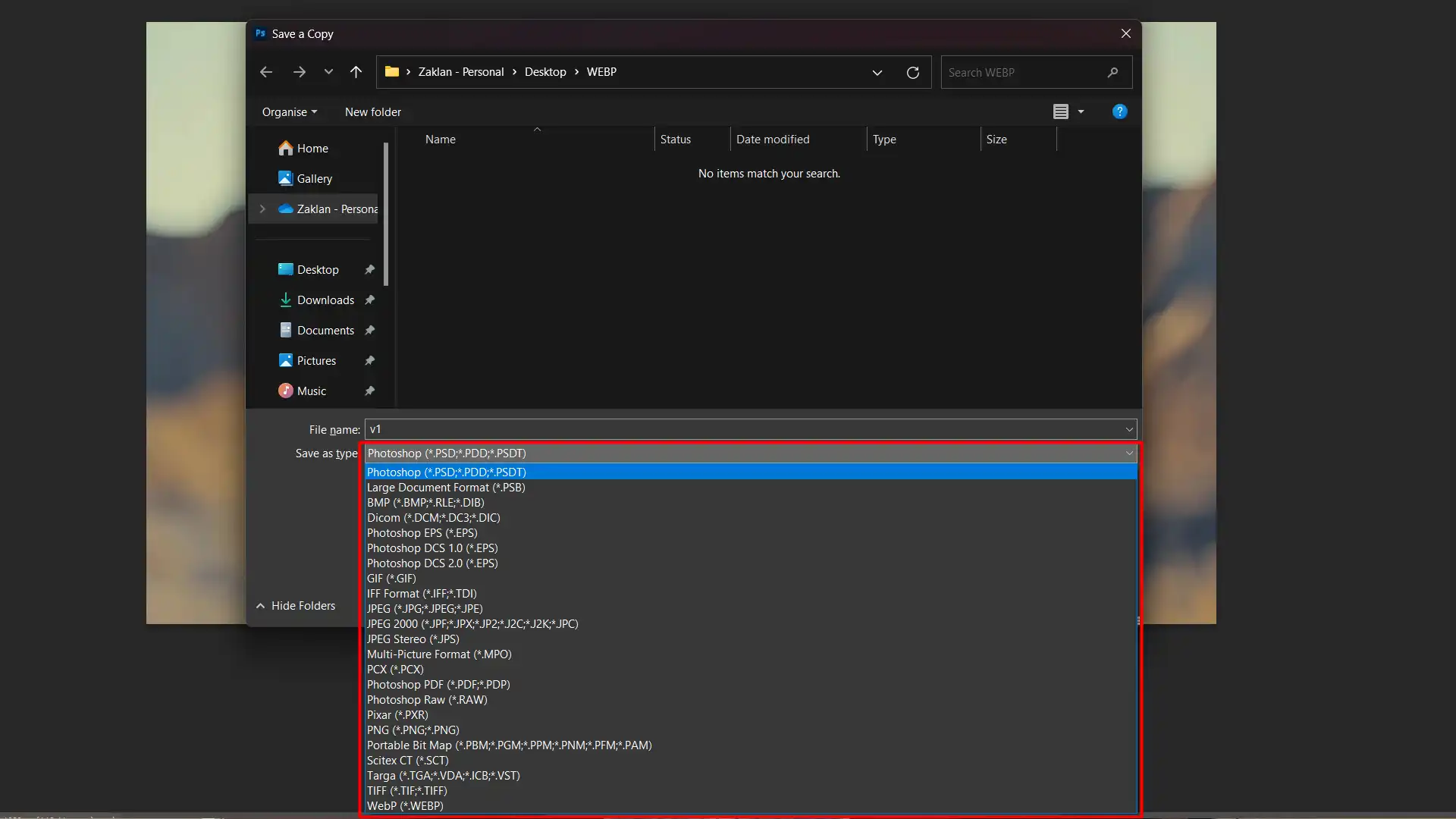Open Desktop in the sidebar
The width and height of the screenshot is (1456, 819).
318,270
